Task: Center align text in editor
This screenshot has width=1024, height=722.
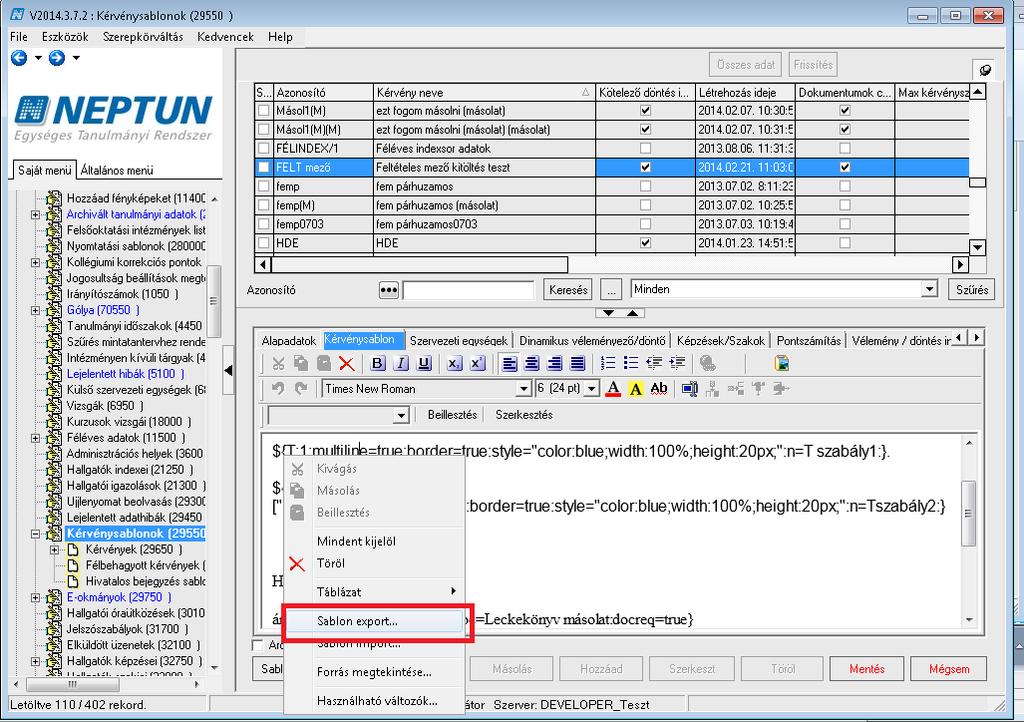Action: [532, 364]
